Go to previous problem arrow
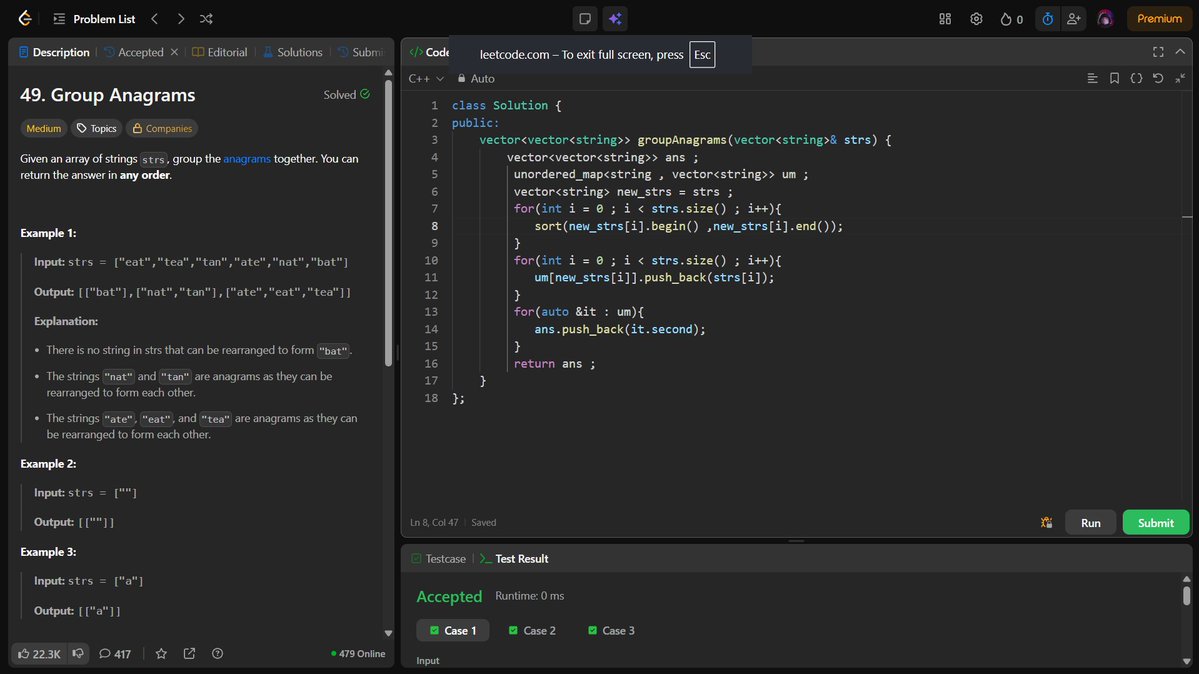1199x674 pixels. pyautogui.click(x=154, y=18)
